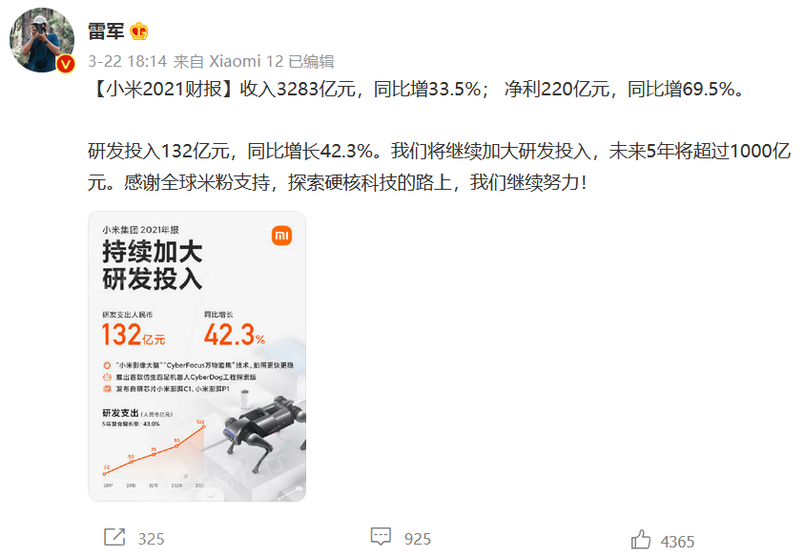Click the like count 4365
800x557 pixels.
[677, 542]
